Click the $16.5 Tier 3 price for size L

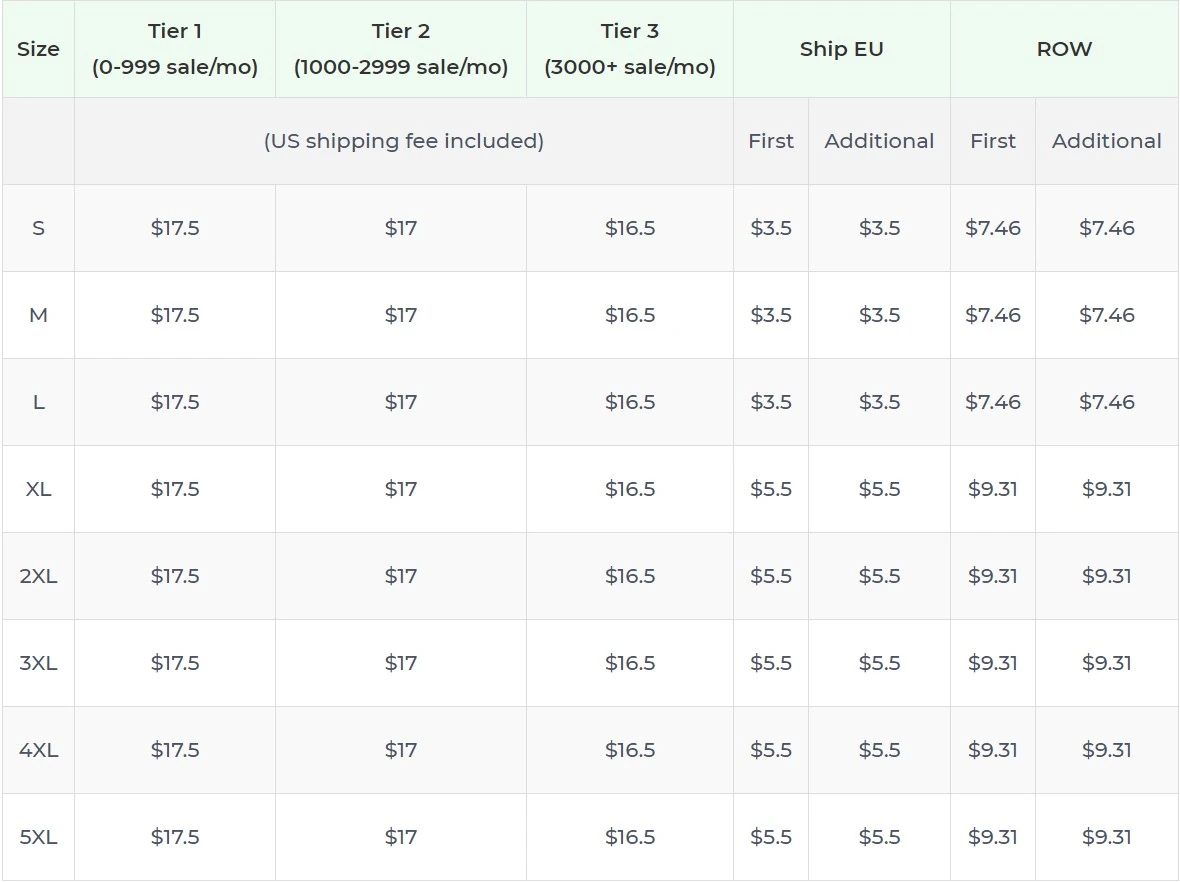click(629, 402)
